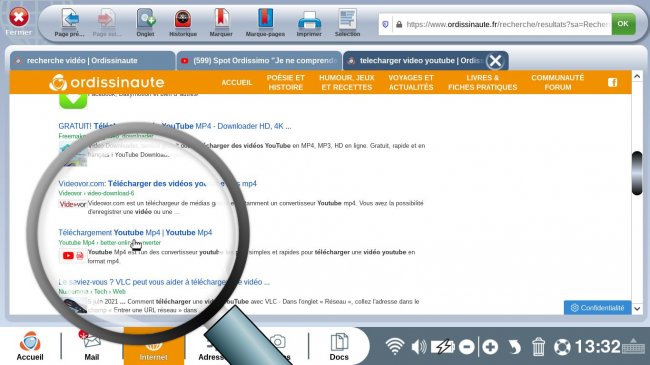
Task: Open Accueil in the bottom bar
Action: tap(30, 346)
